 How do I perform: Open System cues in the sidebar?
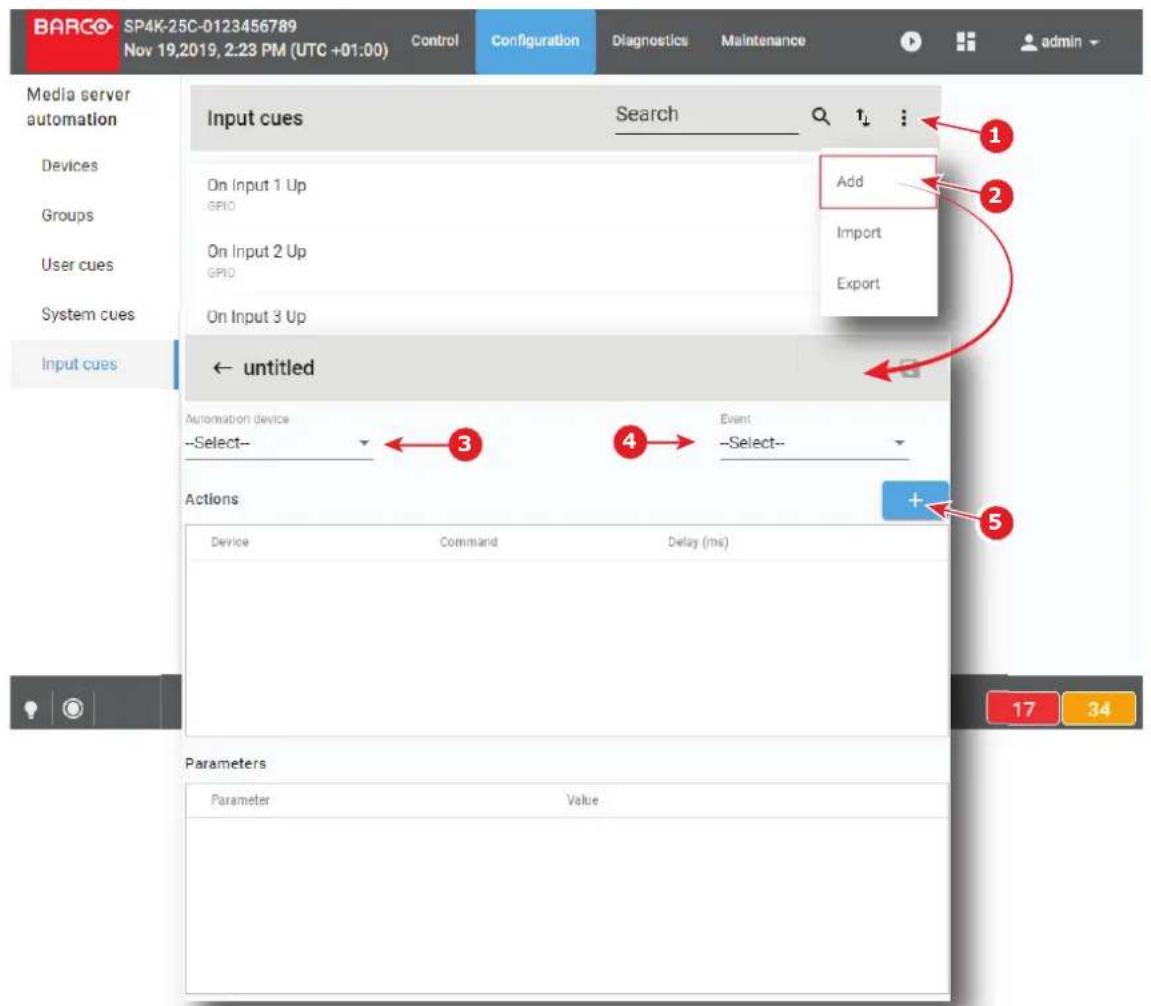click(88, 314)
